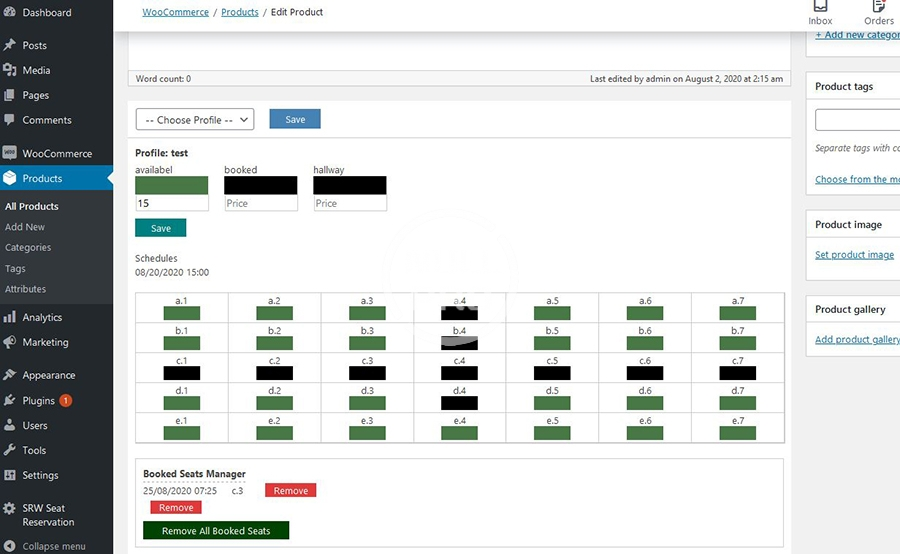Toggle seat e.7 in the seat grid
The width and height of the screenshot is (900, 554).
pos(737,433)
